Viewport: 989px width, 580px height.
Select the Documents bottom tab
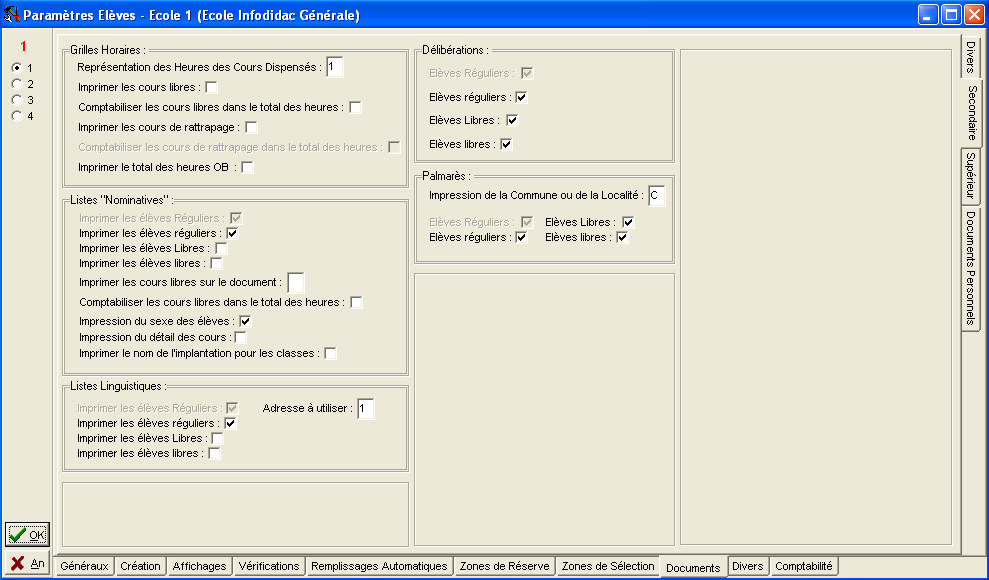(693, 567)
